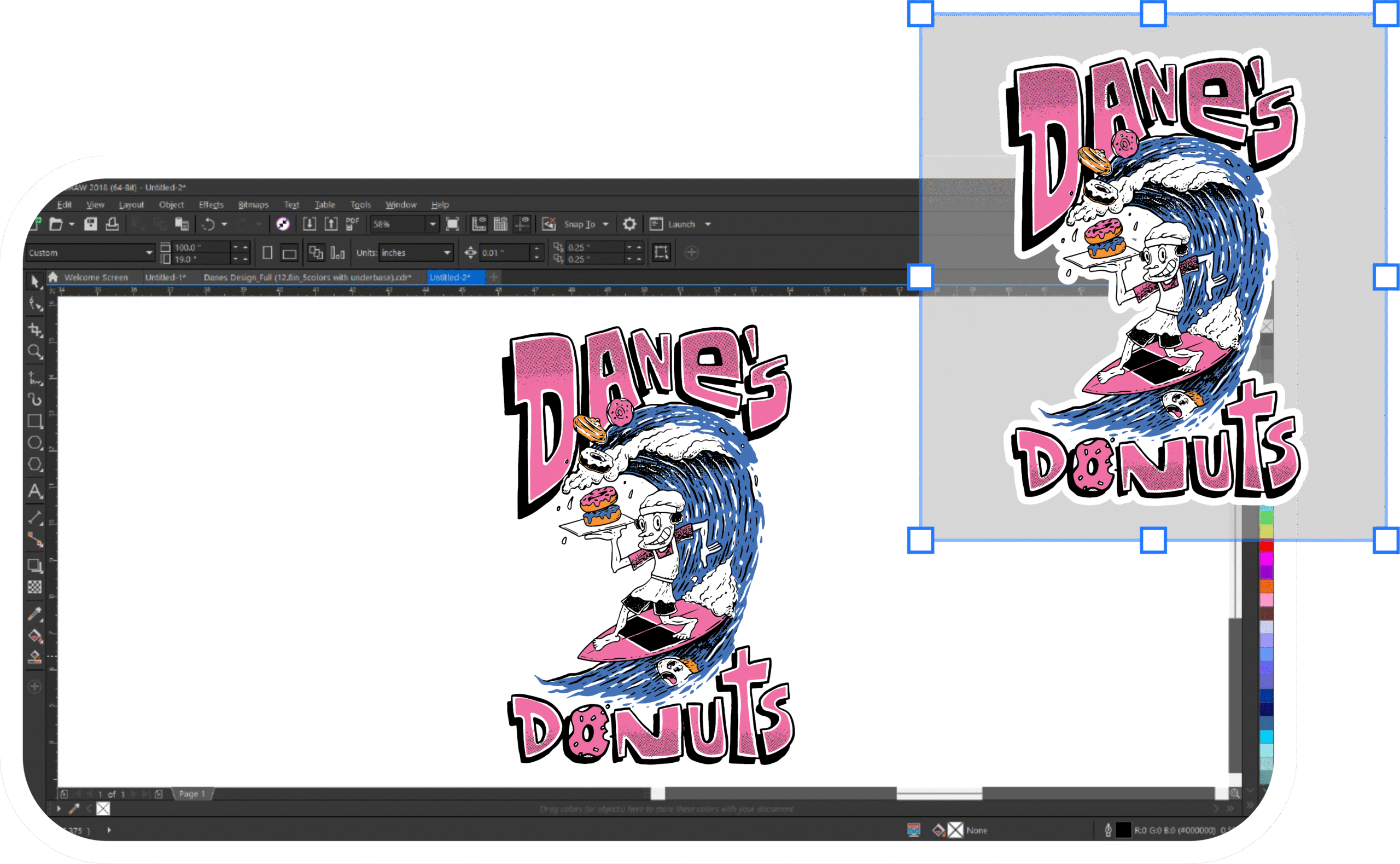This screenshot has height=864, width=1400.
Task: Open the zoom level 58% dropdown
Action: coord(433,224)
